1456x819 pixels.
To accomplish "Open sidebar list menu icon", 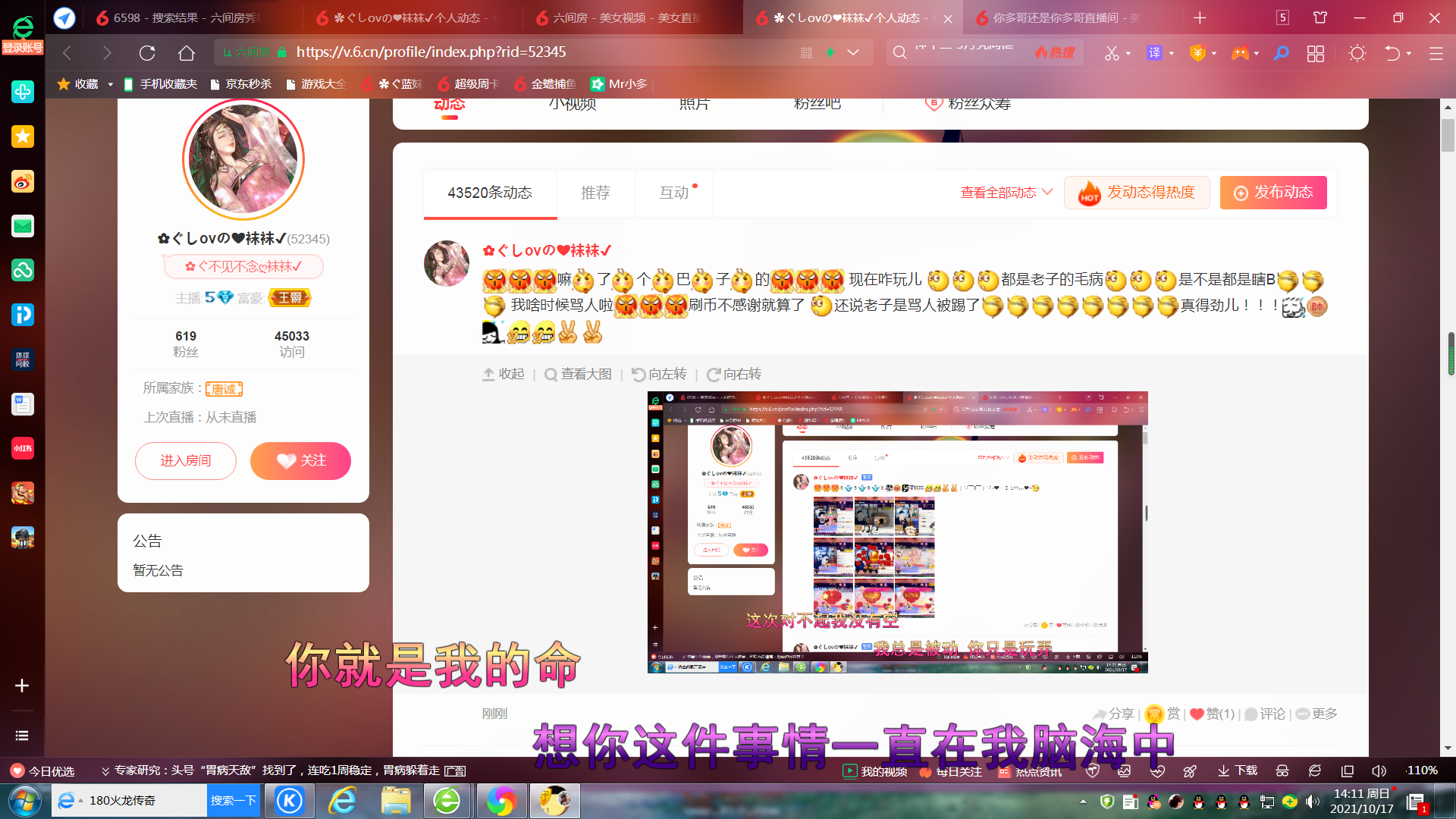I will [22, 736].
